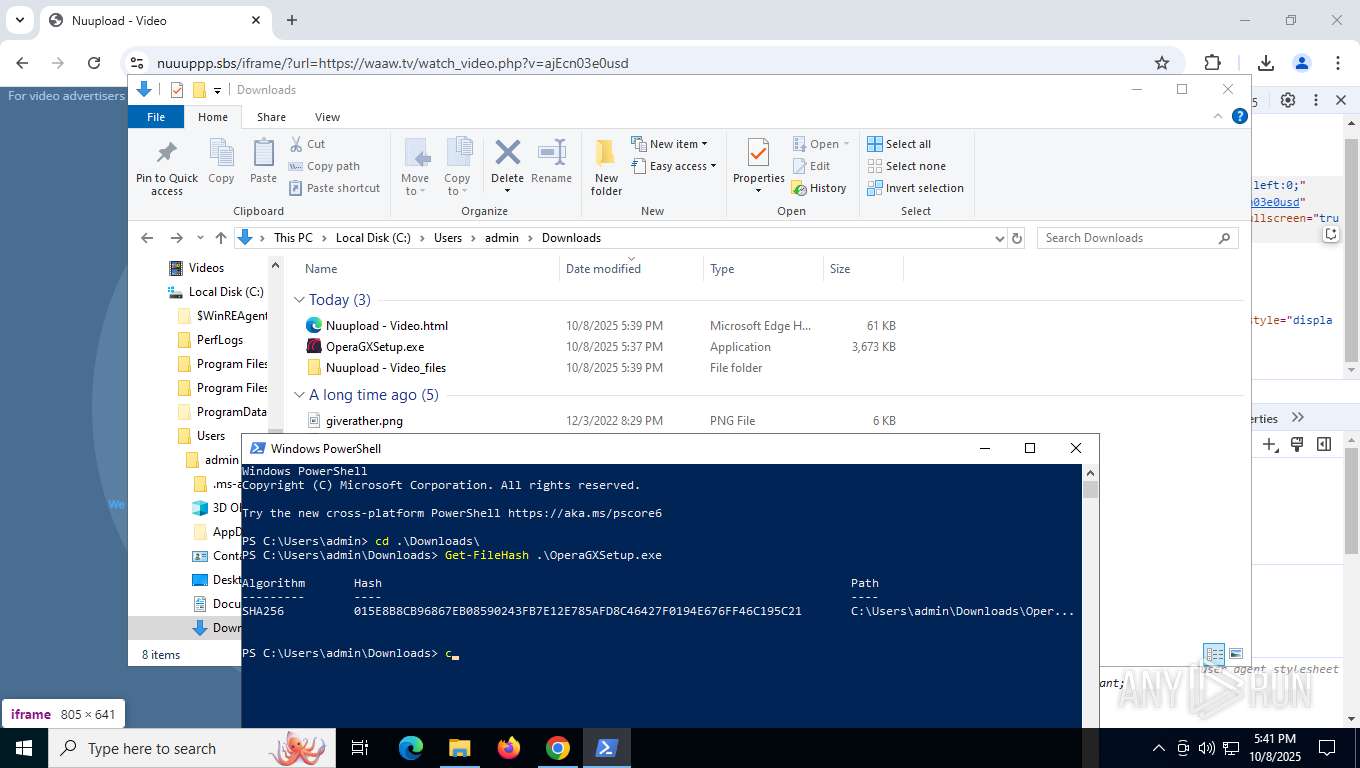Image resolution: width=1360 pixels, height=768 pixels.
Task: Open address bar history dropdown
Action: point(999,238)
